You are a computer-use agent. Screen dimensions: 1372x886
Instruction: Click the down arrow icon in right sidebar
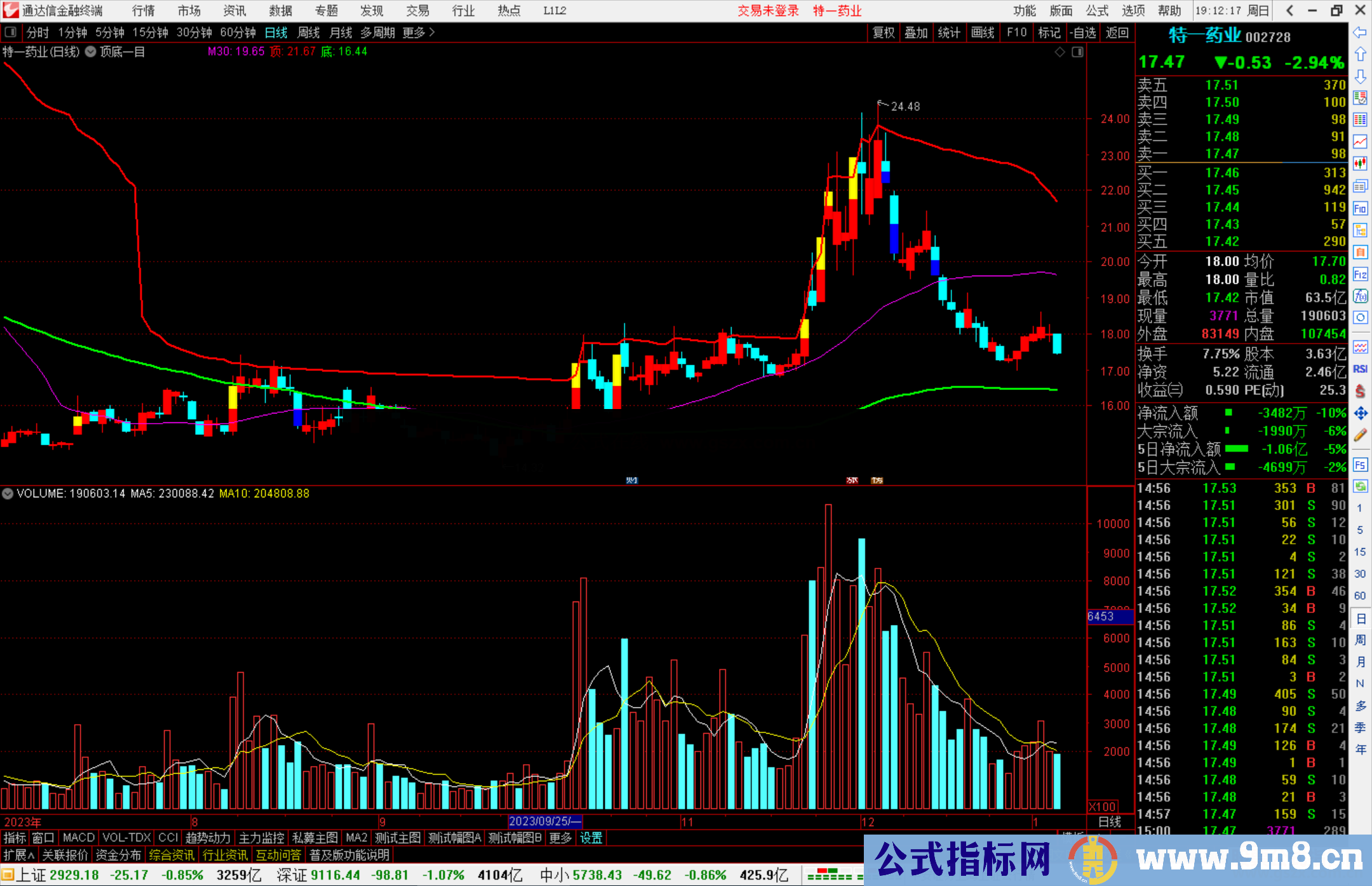pos(1360,76)
